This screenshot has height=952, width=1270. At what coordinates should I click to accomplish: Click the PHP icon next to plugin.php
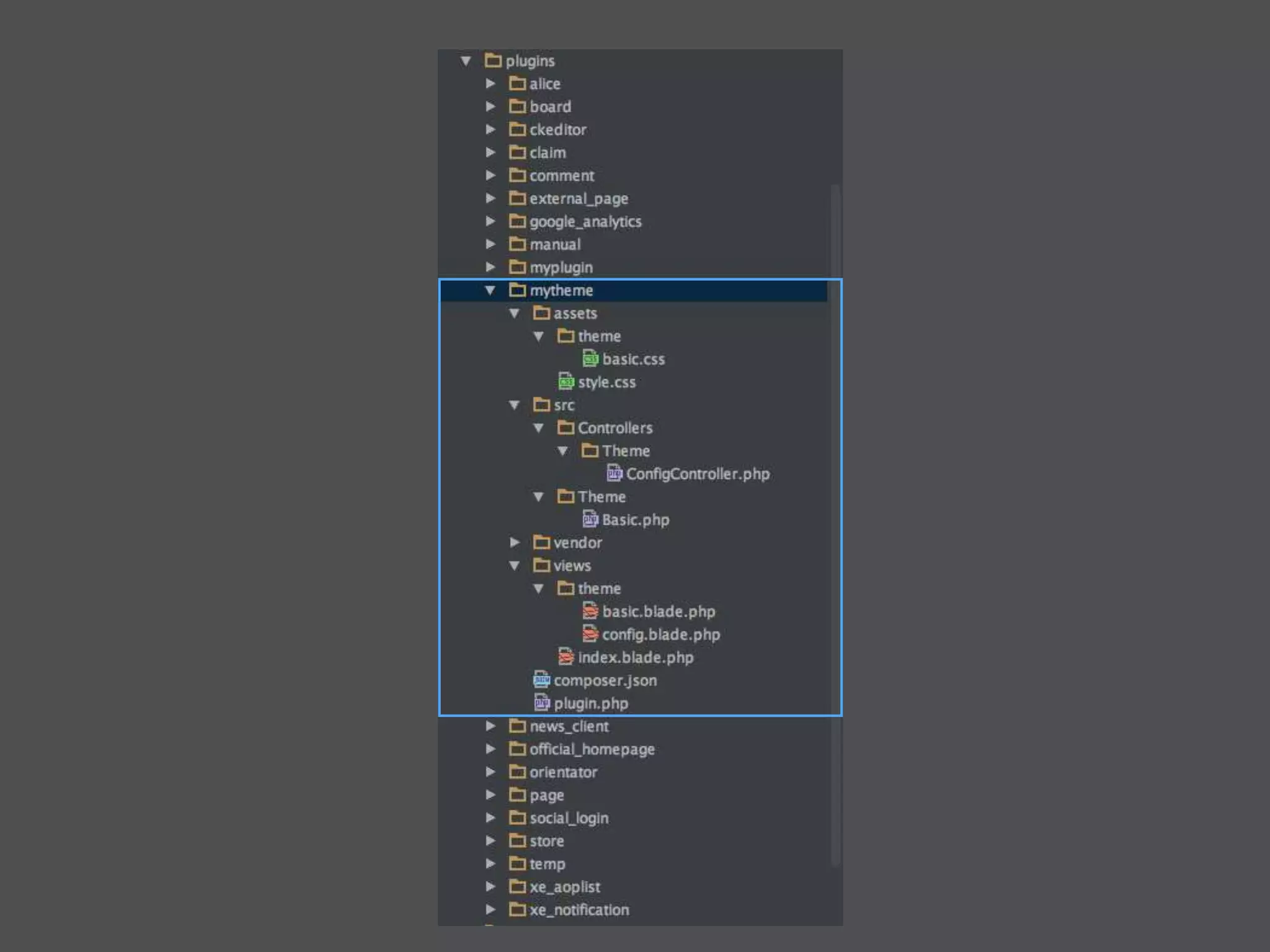click(541, 703)
